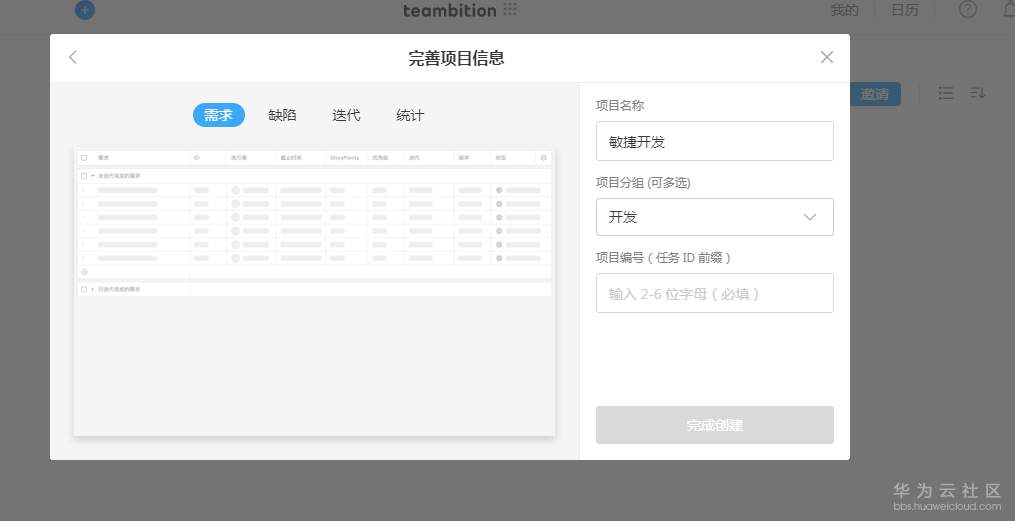Select the 需求 preview tab
The image size is (1015, 521).
click(x=219, y=115)
